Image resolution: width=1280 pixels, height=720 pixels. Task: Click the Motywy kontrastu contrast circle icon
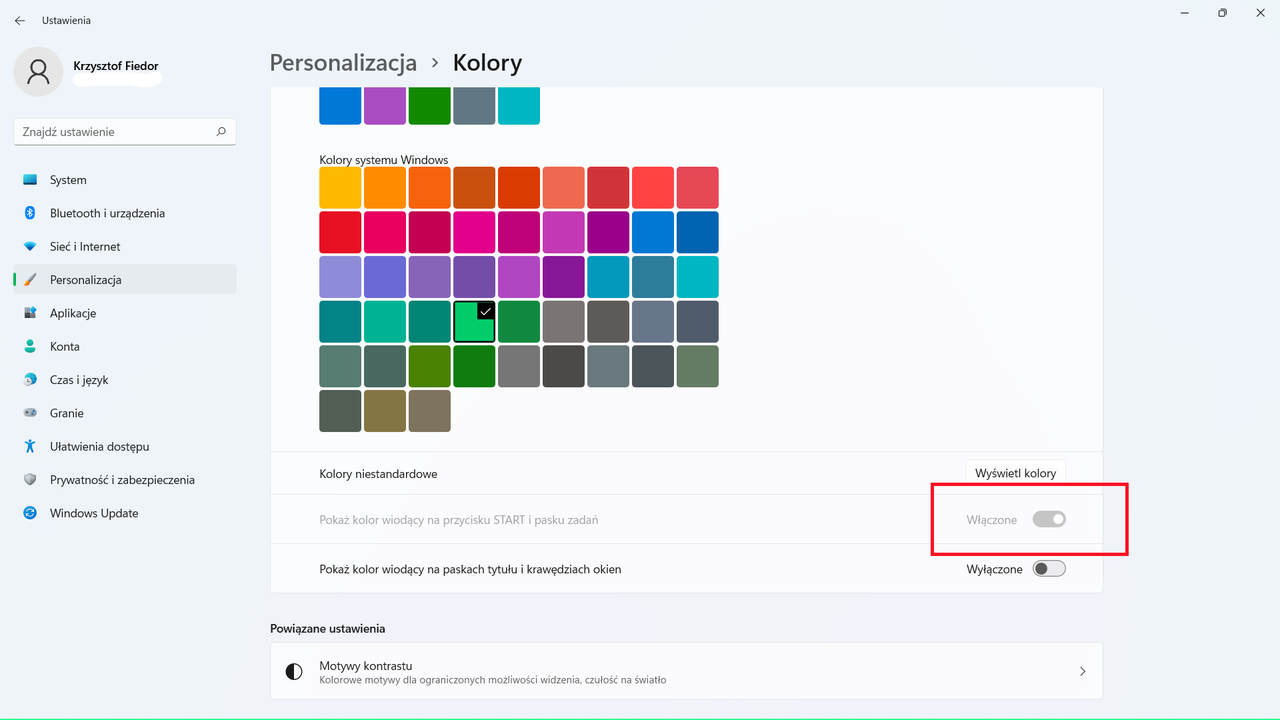[293, 671]
